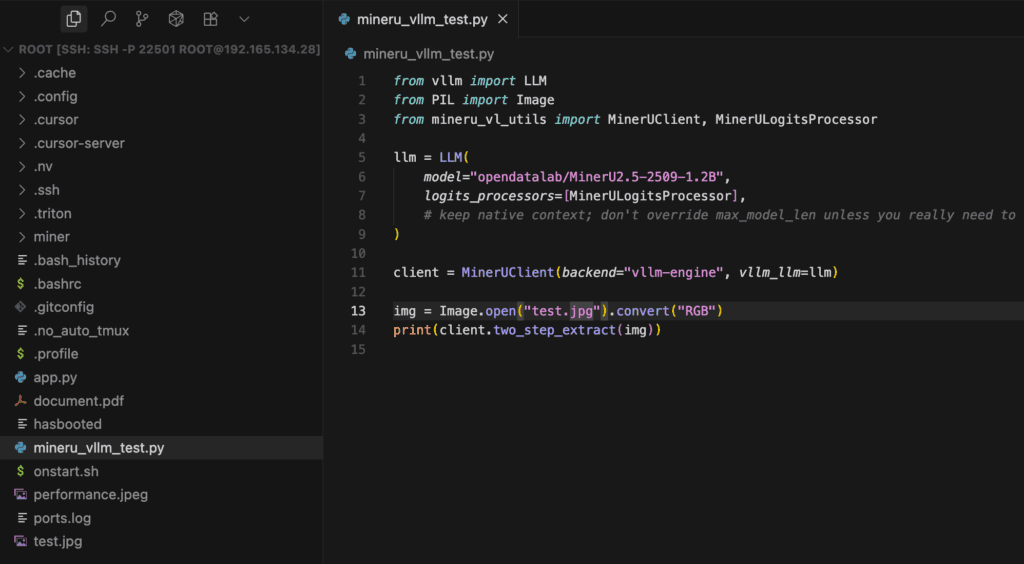
Task: Expand the miner folder
Action: (51, 237)
